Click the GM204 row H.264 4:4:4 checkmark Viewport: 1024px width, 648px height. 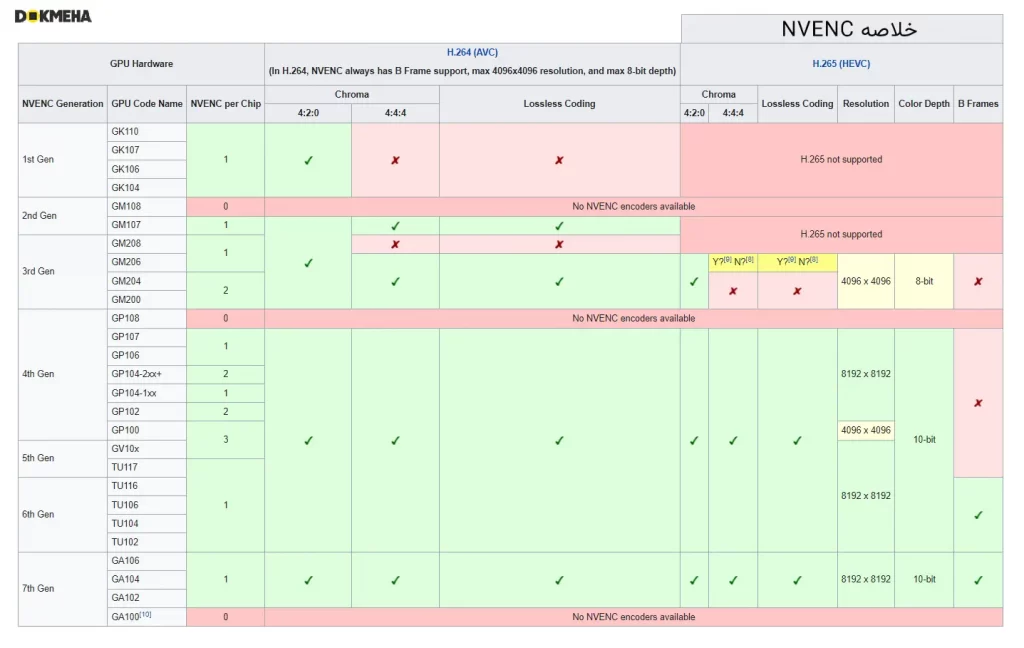click(395, 282)
